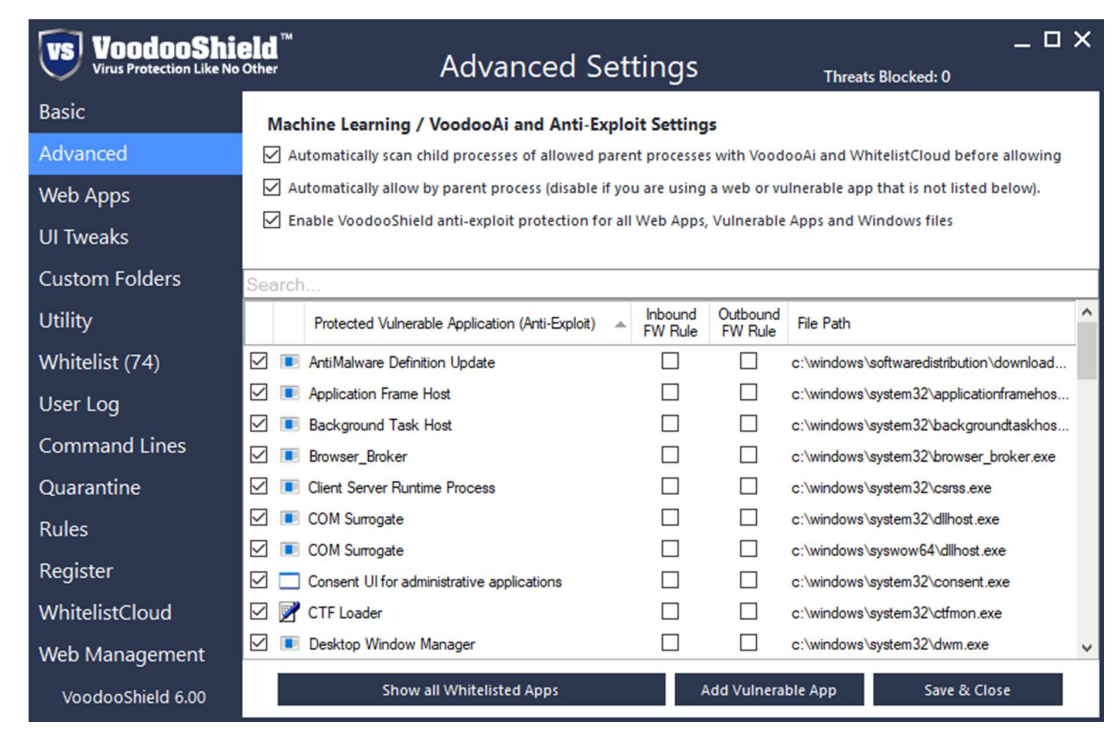Click the list scroll down arrow

tap(1087, 648)
